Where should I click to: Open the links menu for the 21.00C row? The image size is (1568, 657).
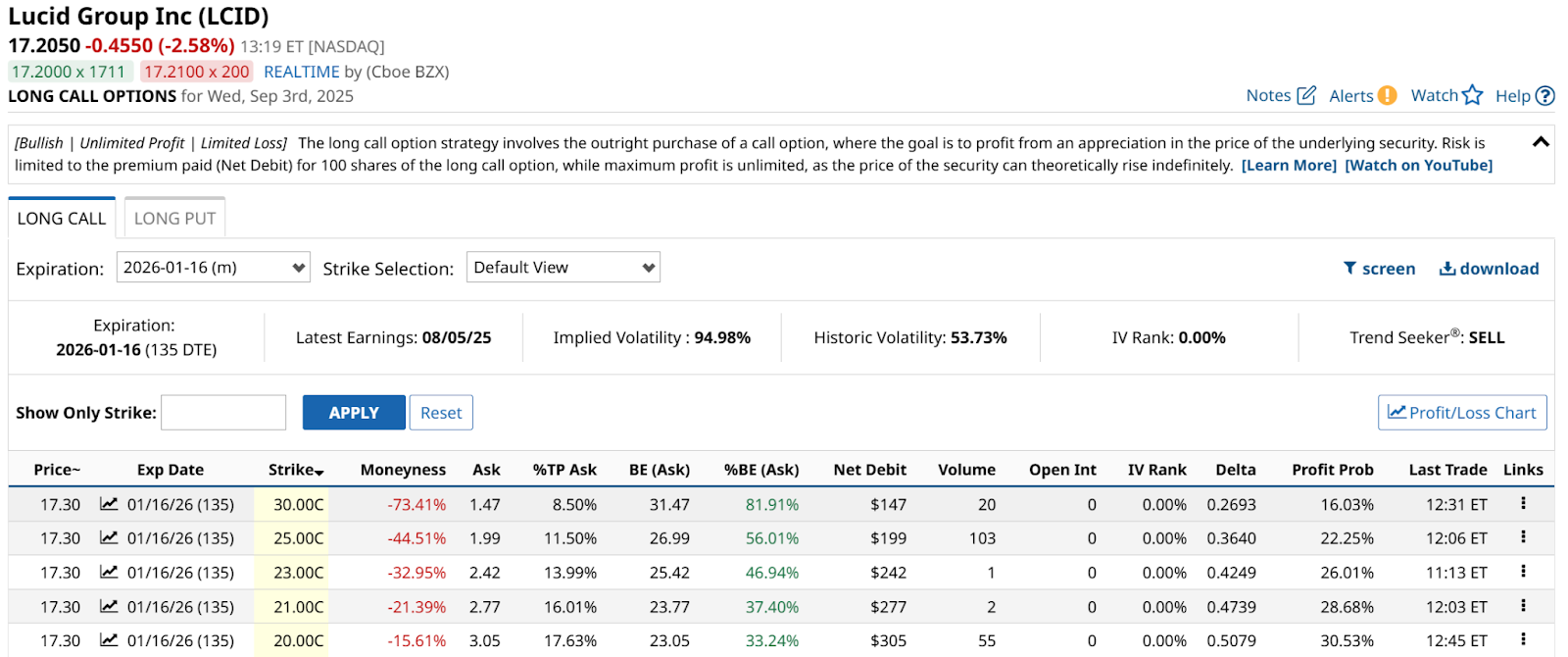tap(1523, 605)
